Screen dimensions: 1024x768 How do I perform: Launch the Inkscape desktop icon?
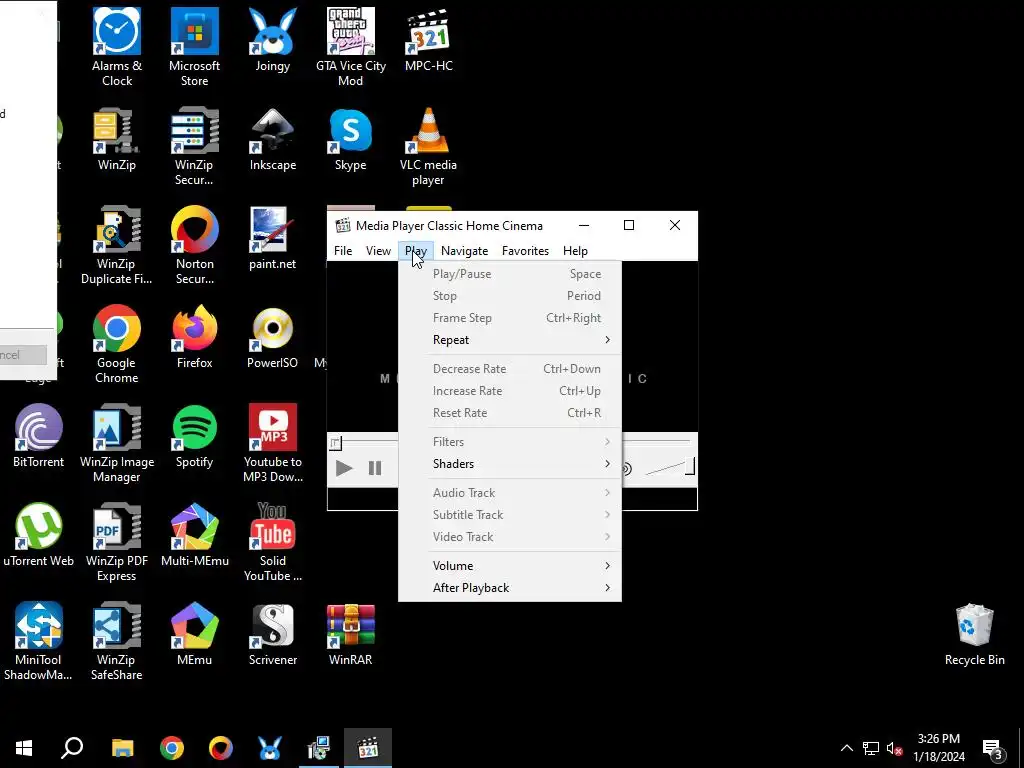tap(272, 139)
